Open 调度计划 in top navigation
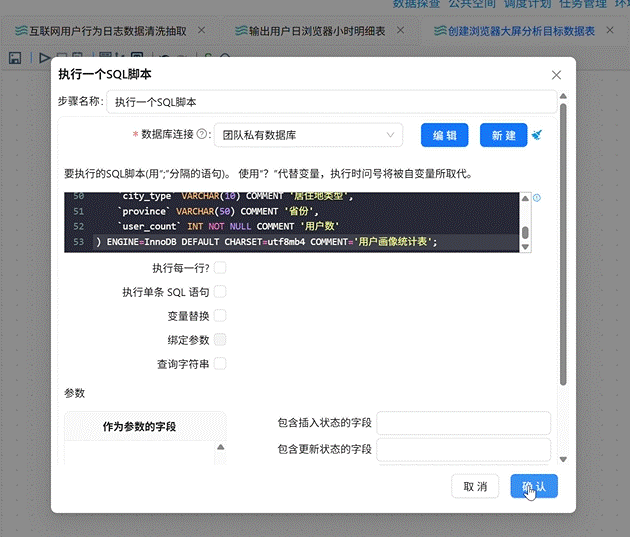The width and height of the screenshot is (630, 537). 528,4
